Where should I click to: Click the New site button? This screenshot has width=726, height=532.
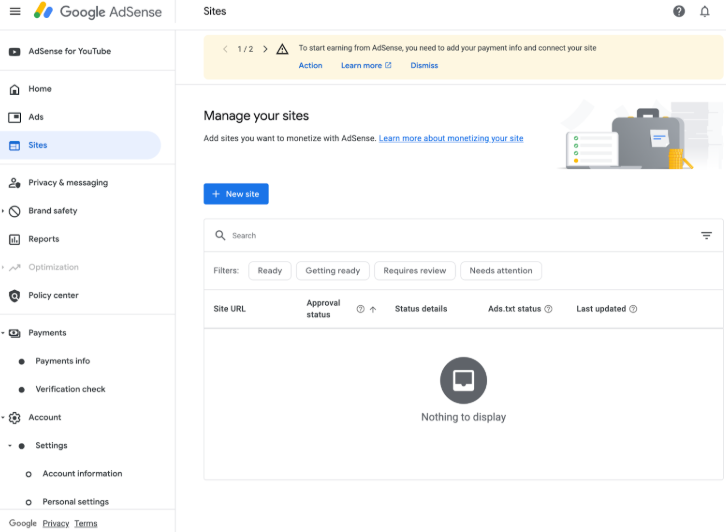(236, 194)
